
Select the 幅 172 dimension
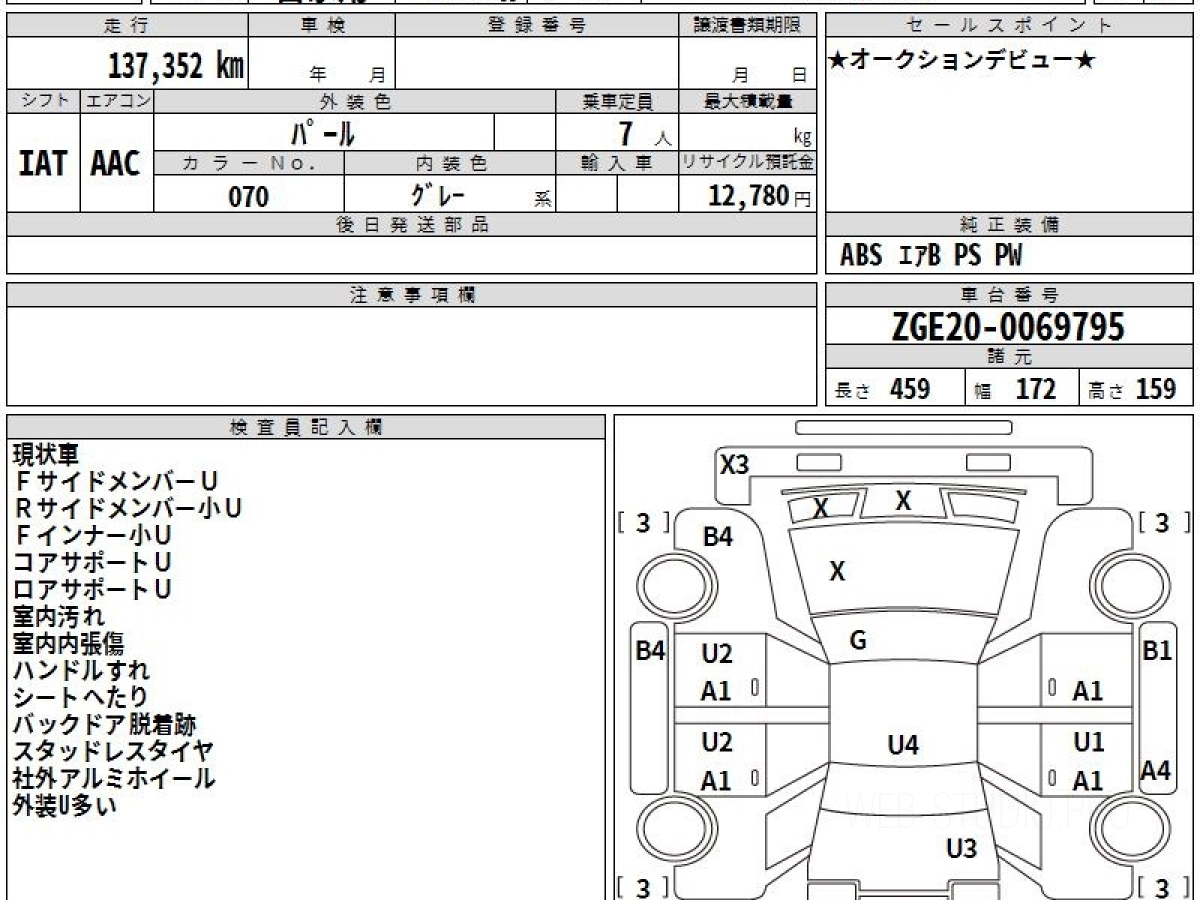tap(1015, 389)
